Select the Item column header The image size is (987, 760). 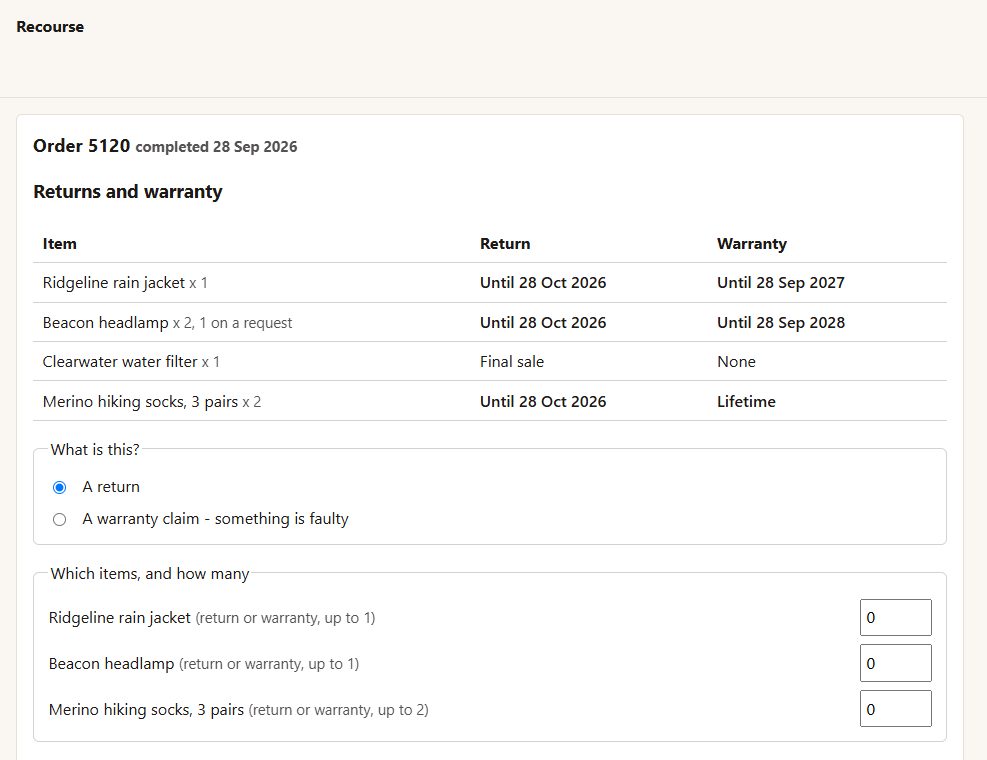[60, 244]
